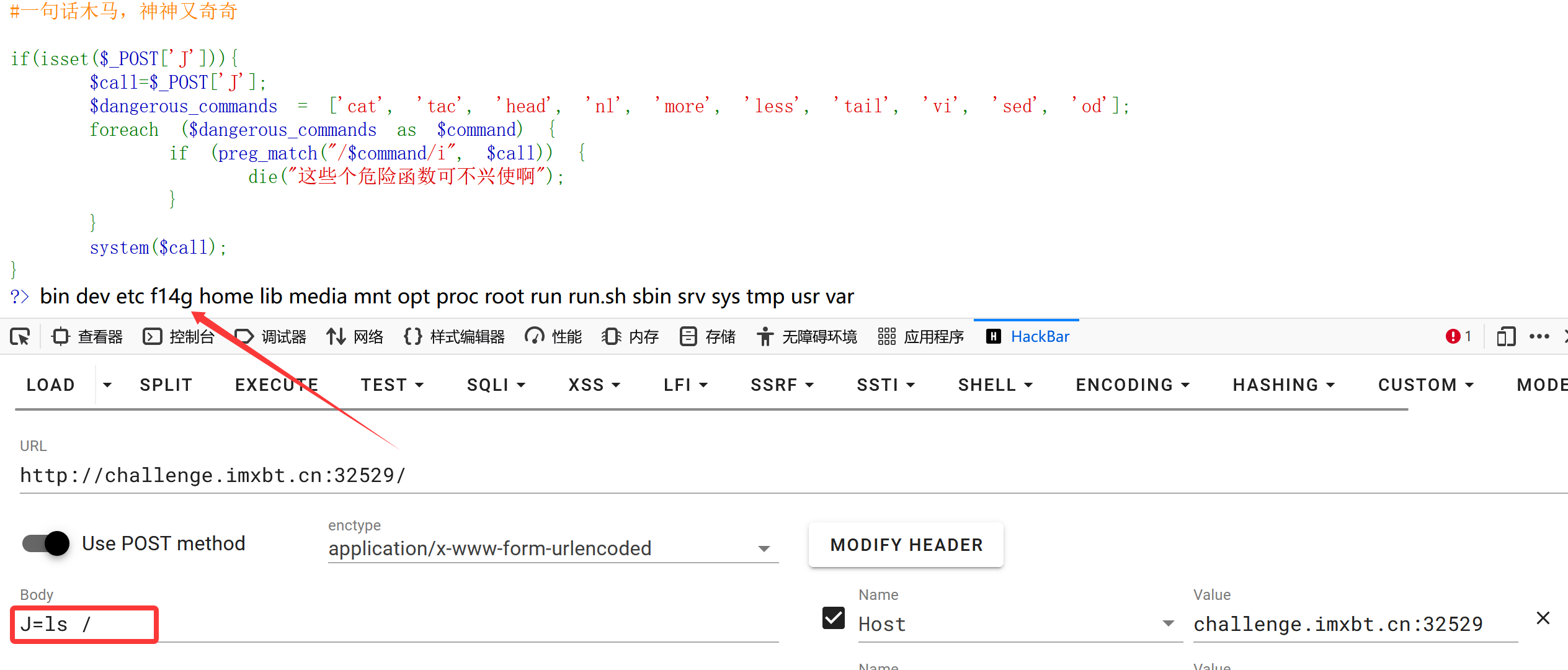Open devtools more options ellipsis
This screenshot has width=1568, height=670.
click(x=1539, y=337)
